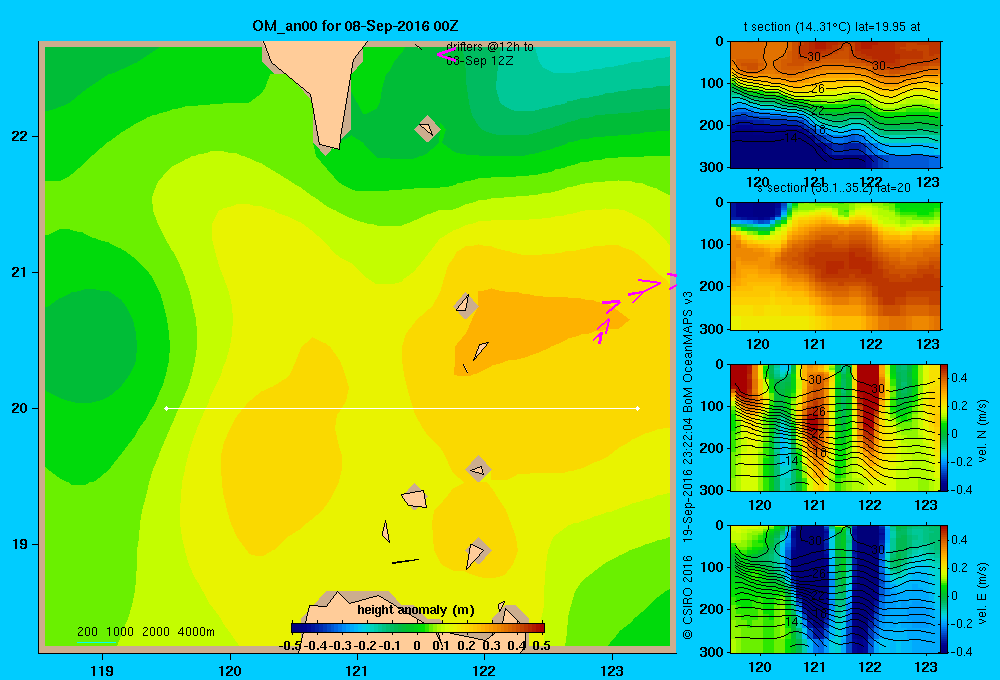Click longitude label '122' under main map
The height and width of the screenshot is (680, 1000).
point(484,670)
